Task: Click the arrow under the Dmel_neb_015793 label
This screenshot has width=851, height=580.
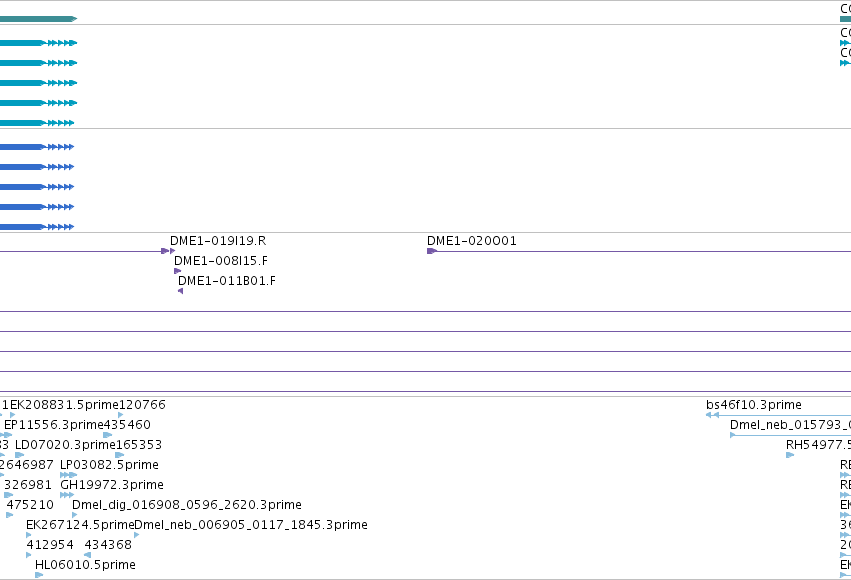Action: click(733, 435)
